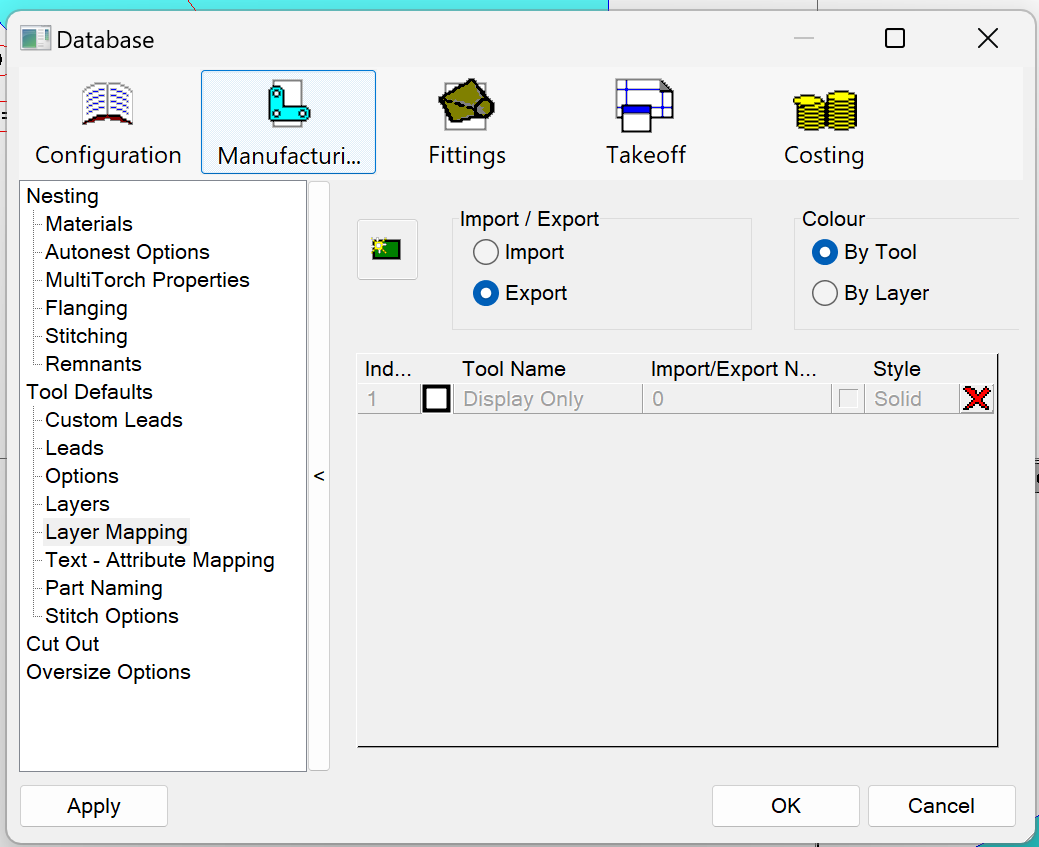1039x847 pixels.
Task: Select the Export radio button
Action: tap(486, 293)
